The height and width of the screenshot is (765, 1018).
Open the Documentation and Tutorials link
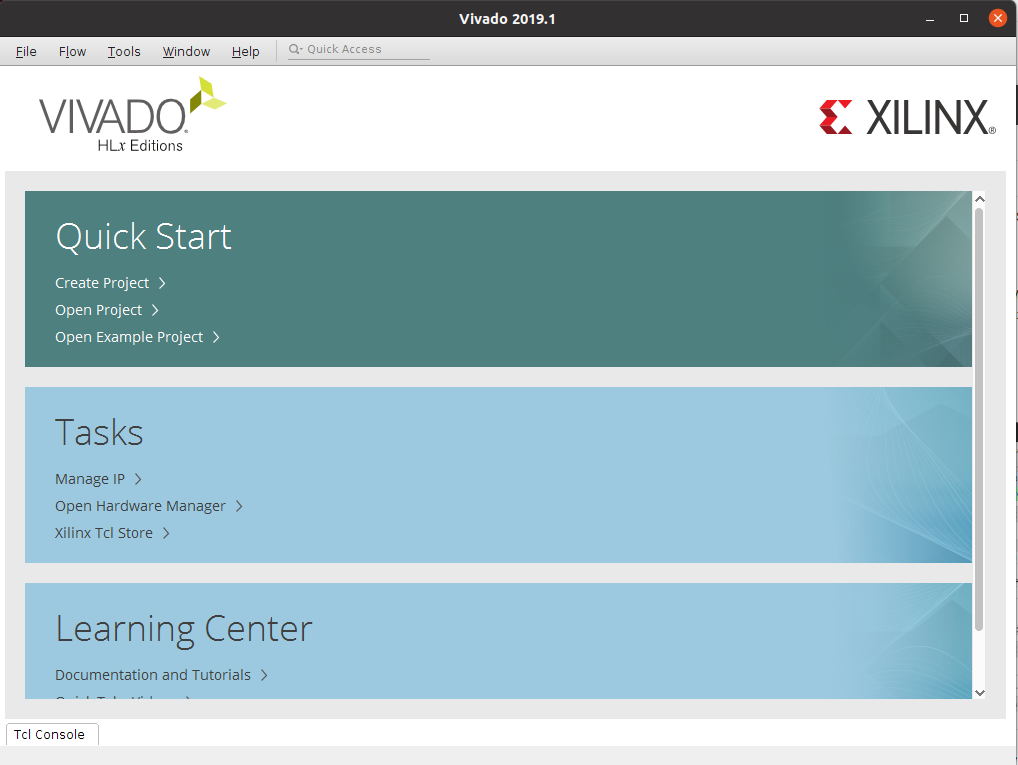tap(153, 675)
